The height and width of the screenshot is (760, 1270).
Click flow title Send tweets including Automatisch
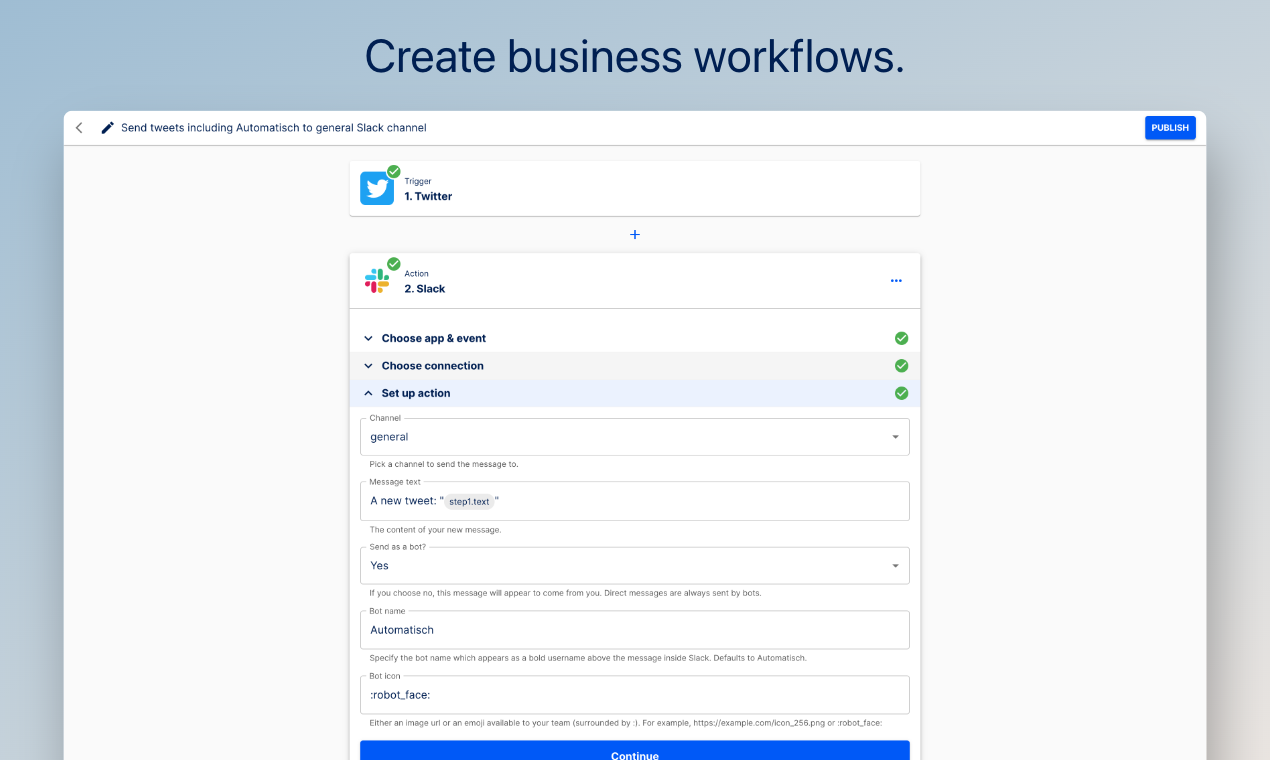[x=274, y=128]
